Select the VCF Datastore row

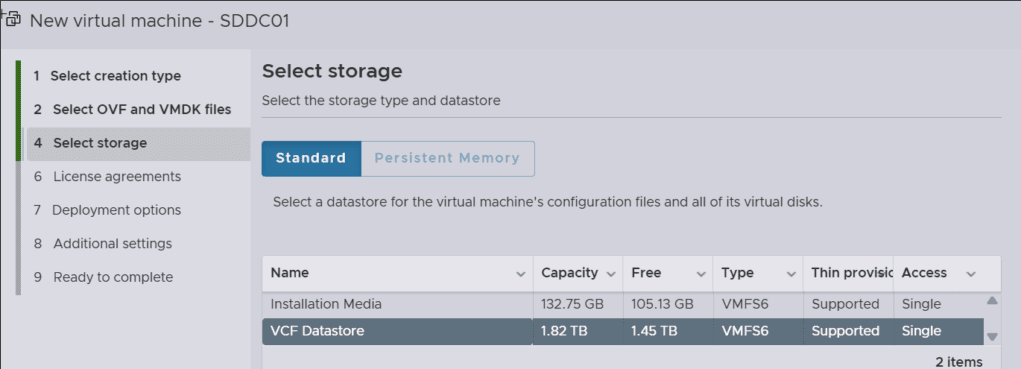pos(622,331)
